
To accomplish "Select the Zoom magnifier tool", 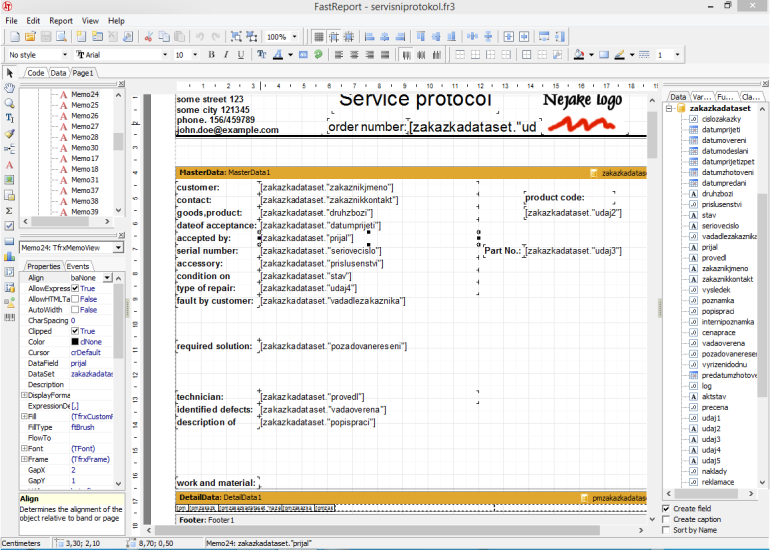I will tap(9, 103).
